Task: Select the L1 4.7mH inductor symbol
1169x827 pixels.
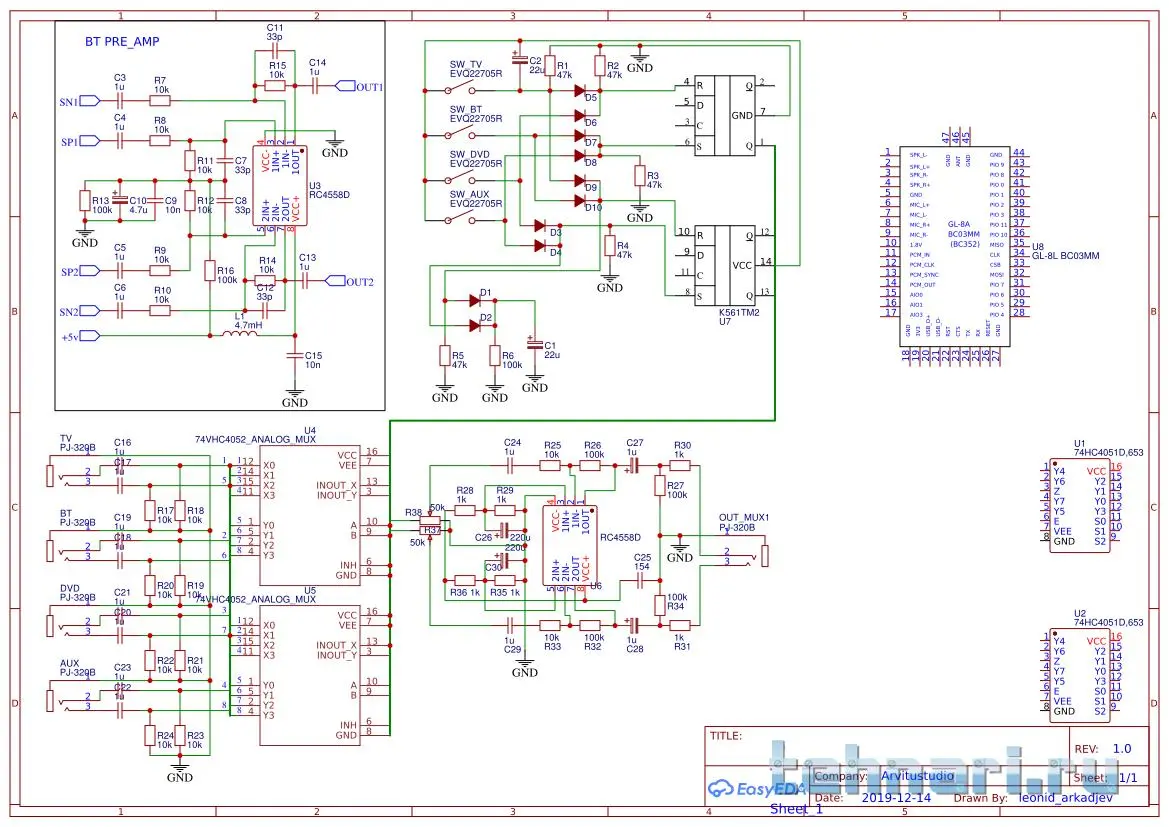Action: click(240, 335)
